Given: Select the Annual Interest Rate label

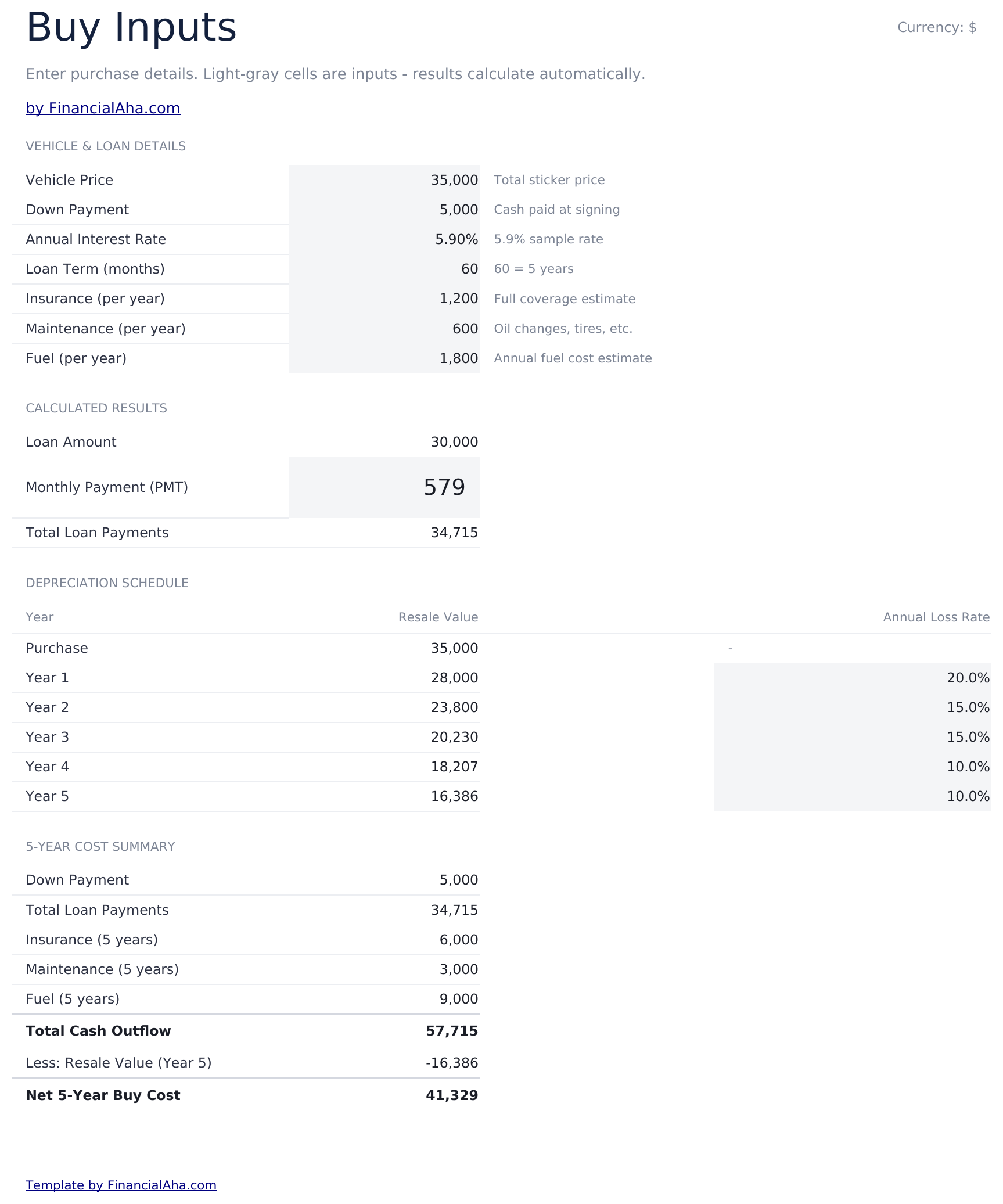Looking at the screenshot, I should tap(96, 239).
